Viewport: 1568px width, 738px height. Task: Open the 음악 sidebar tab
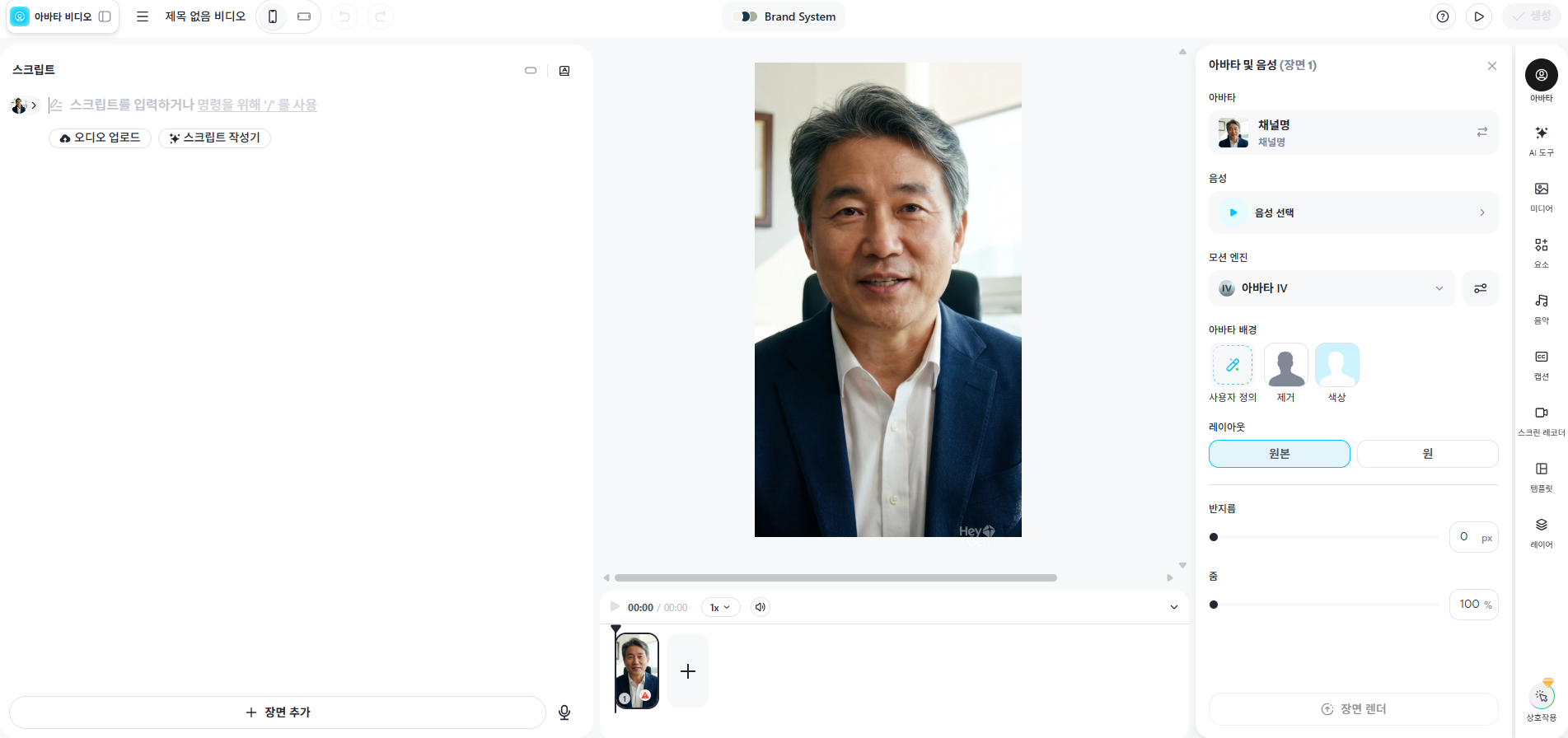1542,309
